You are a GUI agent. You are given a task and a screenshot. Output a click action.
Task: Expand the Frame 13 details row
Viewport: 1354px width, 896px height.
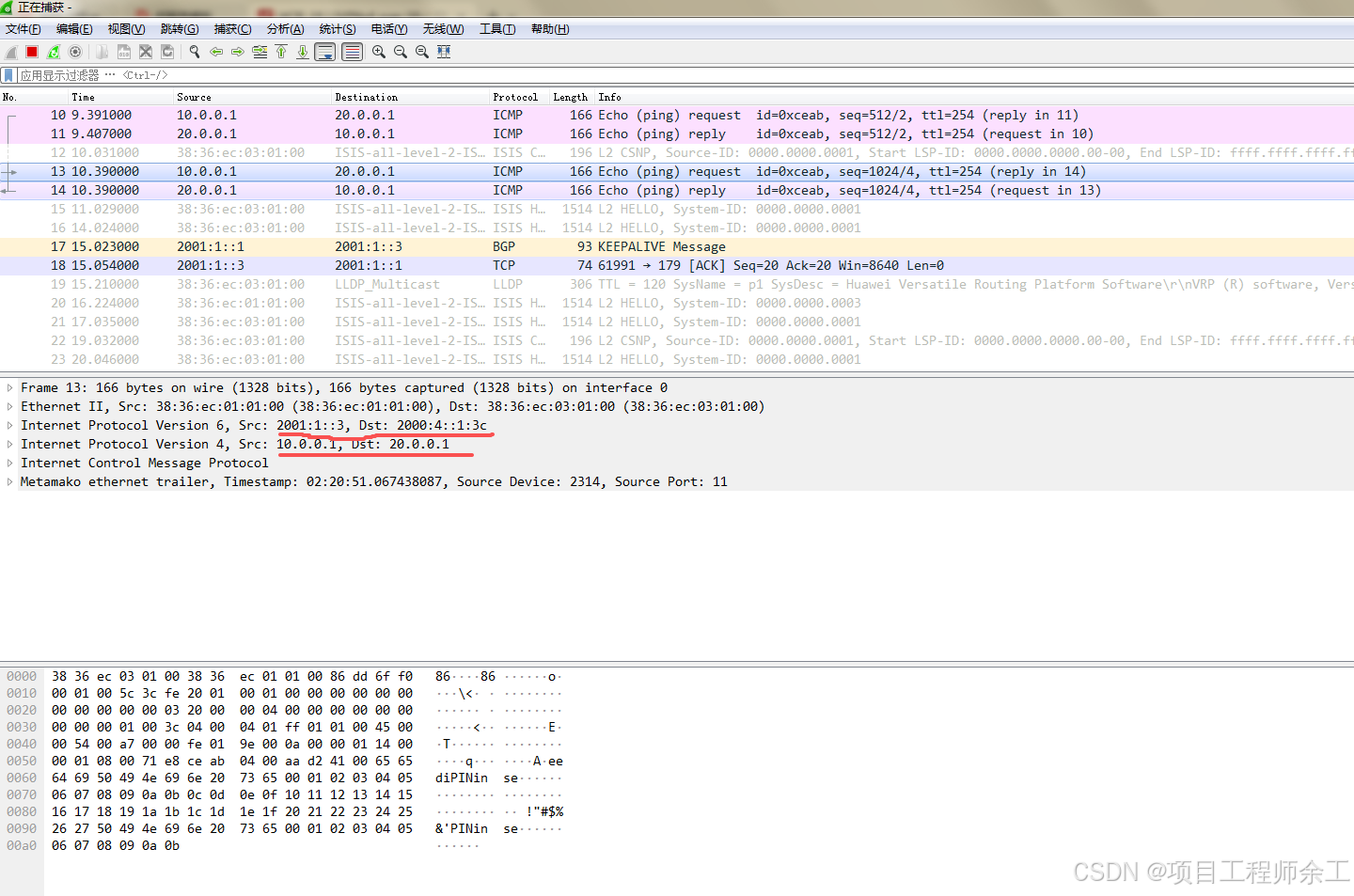[9, 387]
